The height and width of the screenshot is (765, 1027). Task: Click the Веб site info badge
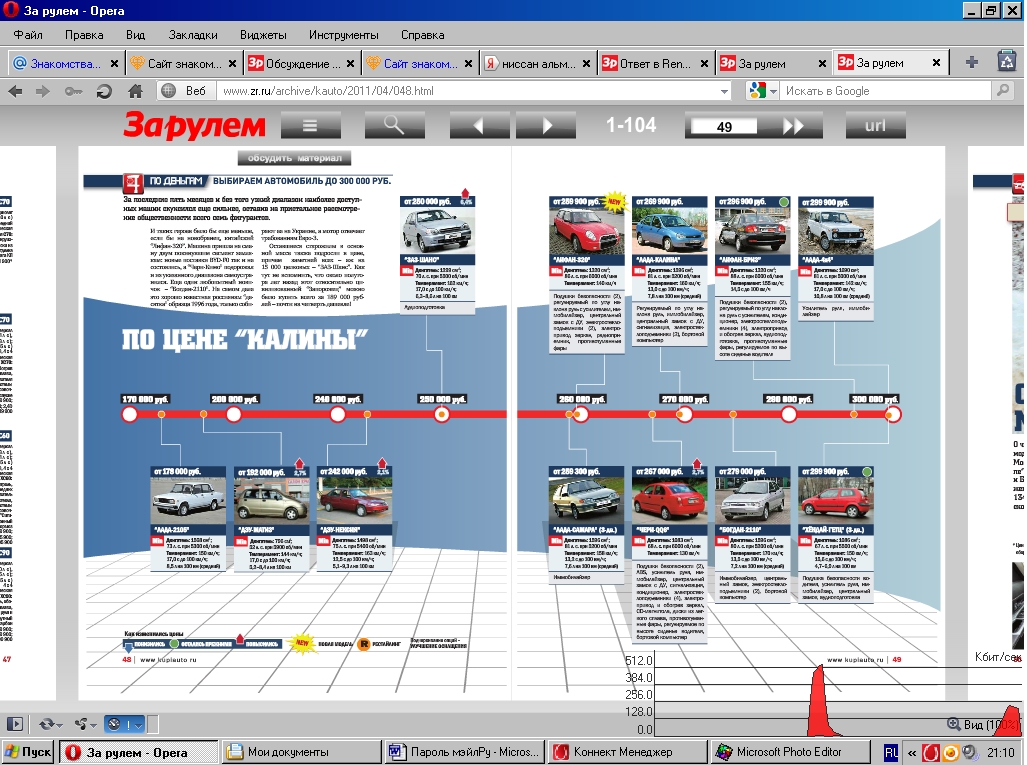tap(186, 91)
